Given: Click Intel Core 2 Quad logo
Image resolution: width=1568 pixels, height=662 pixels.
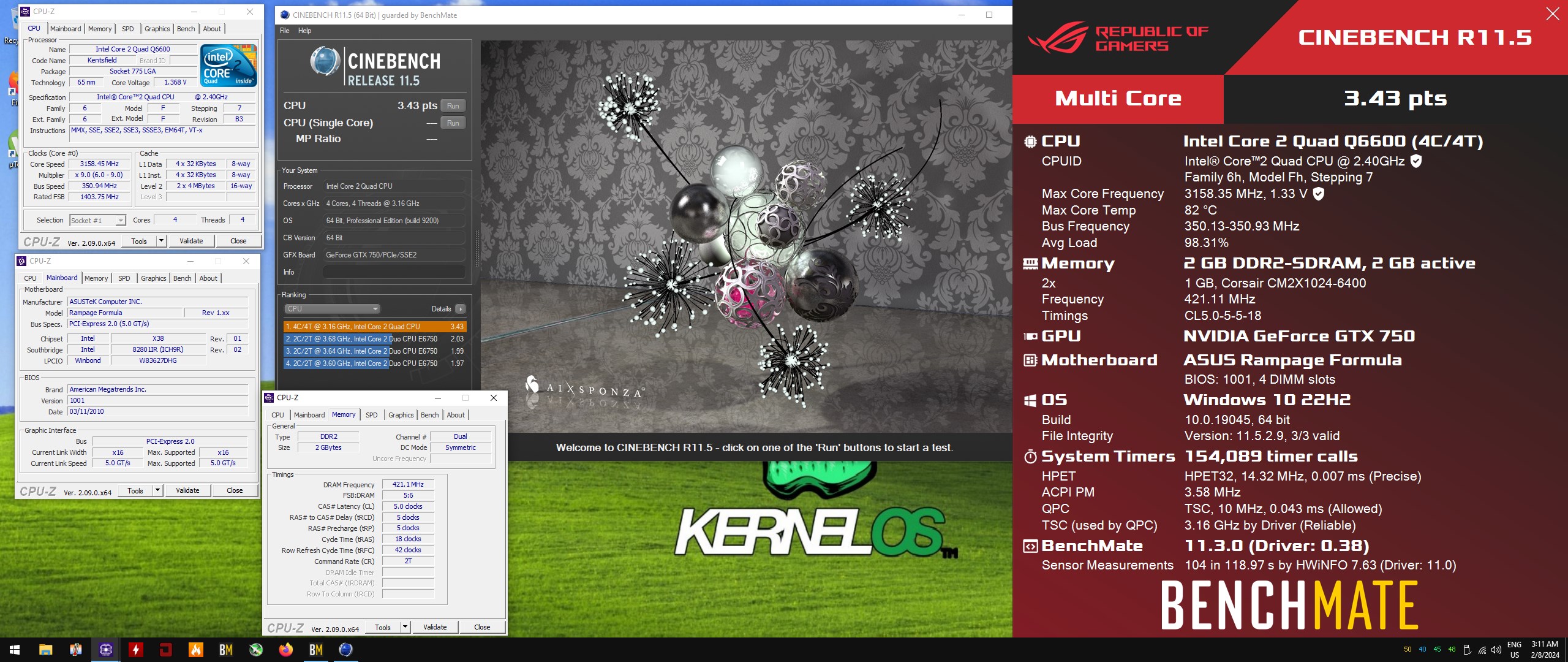Looking at the screenshot, I should (x=228, y=65).
